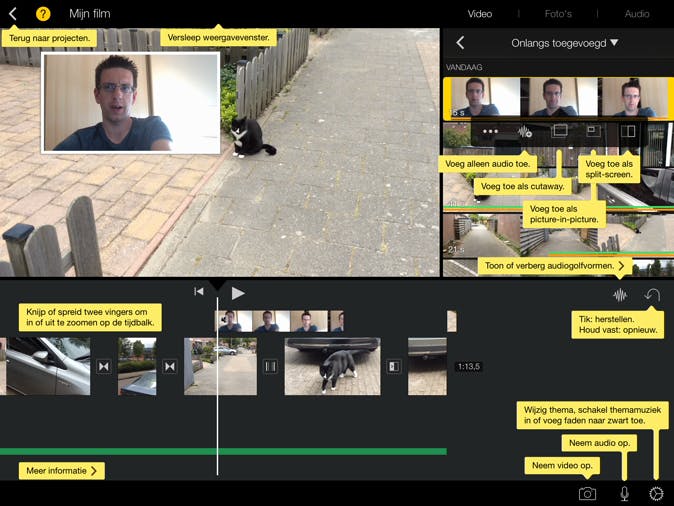Switch to the Audio tab

[637, 14]
